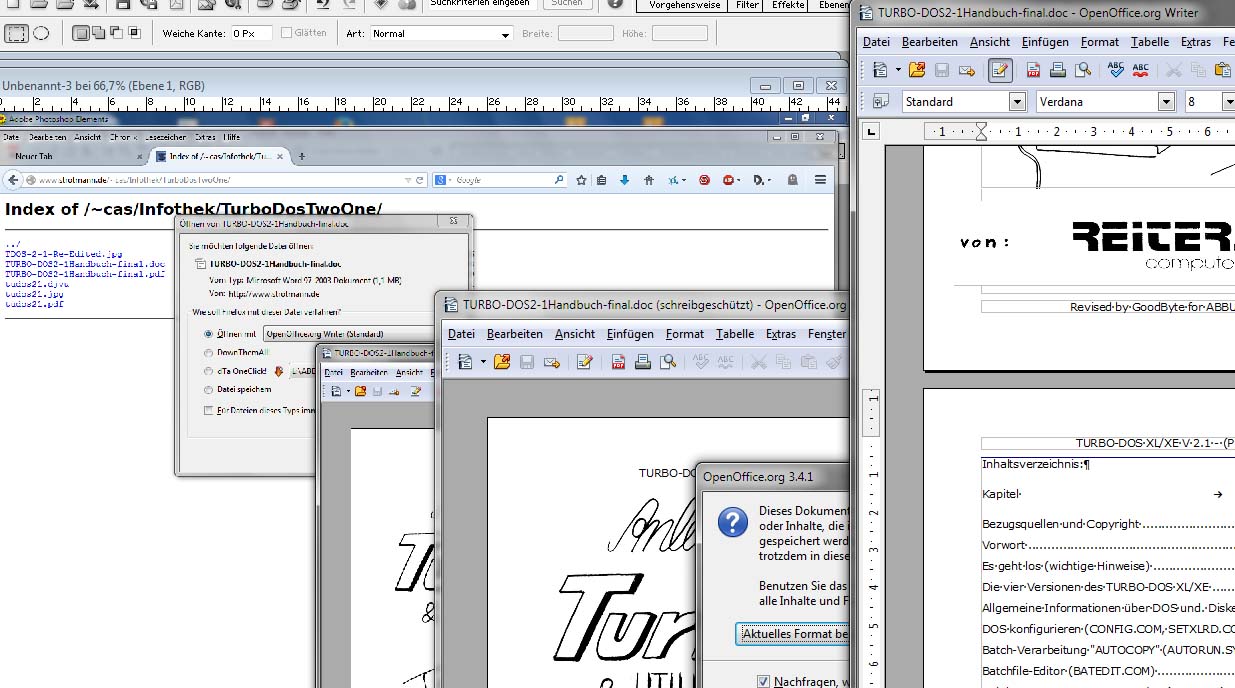Open Format menu in the read-only Writer window
This screenshot has width=1235, height=688.
(x=685, y=334)
